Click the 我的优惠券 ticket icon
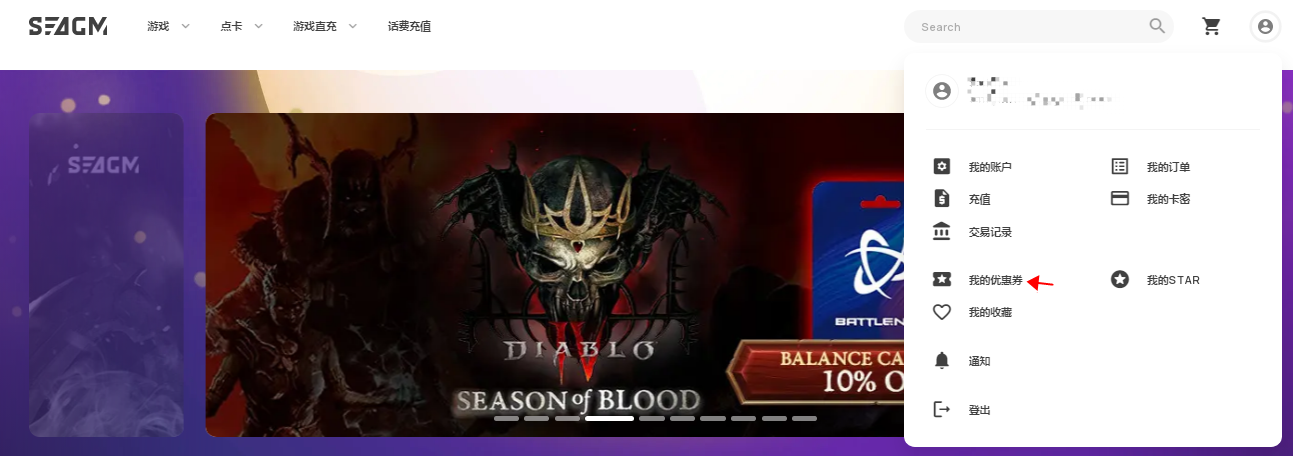1293x456 pixels. 941,280
